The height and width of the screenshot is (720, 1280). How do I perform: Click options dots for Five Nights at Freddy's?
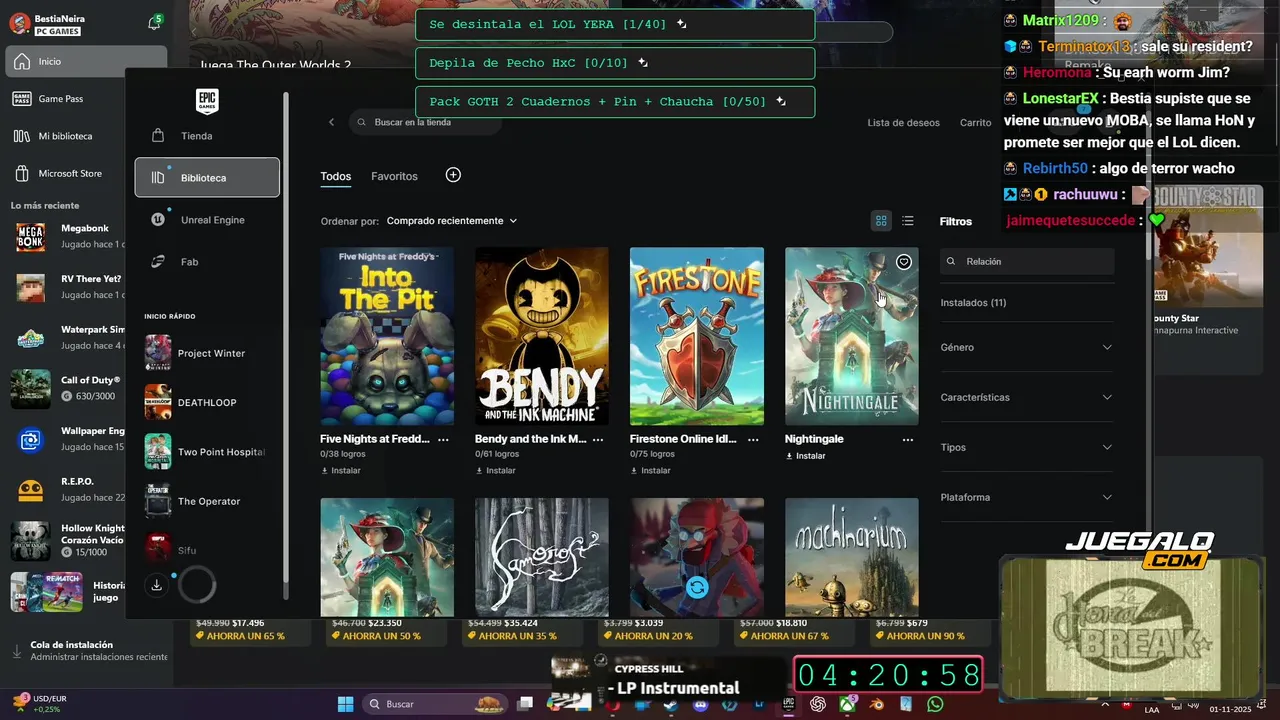[x=443, y=439]
